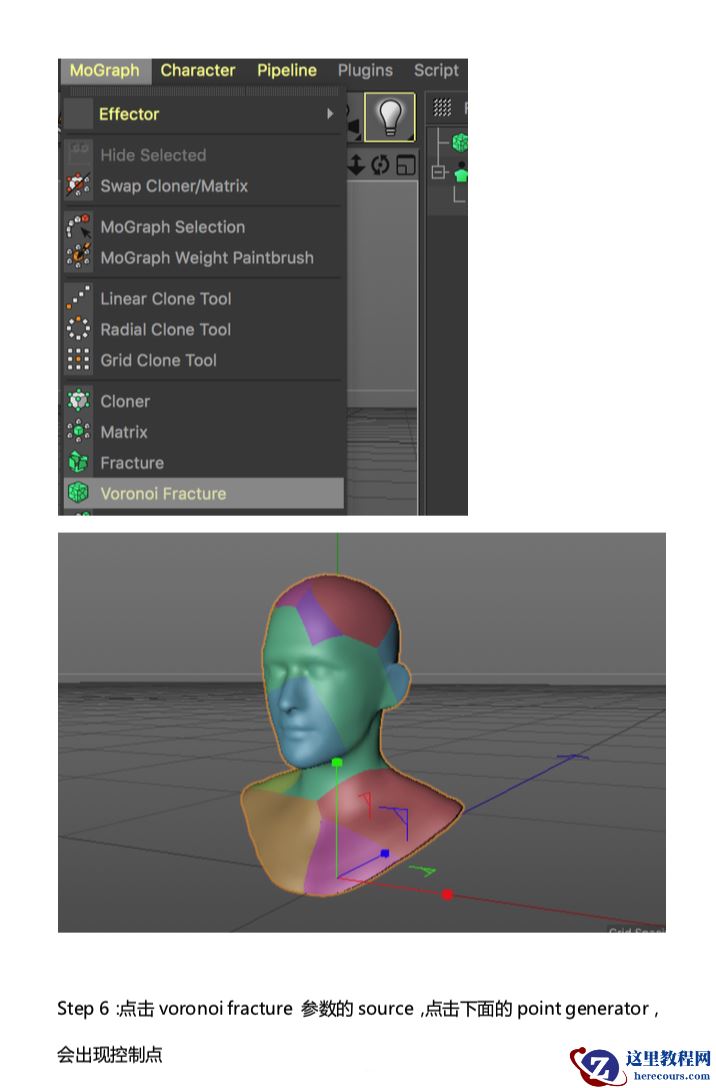Viewport: 716px width, 1088px height.
Task: Open the MoGraph menu
Action: click(x=105, y=71)
